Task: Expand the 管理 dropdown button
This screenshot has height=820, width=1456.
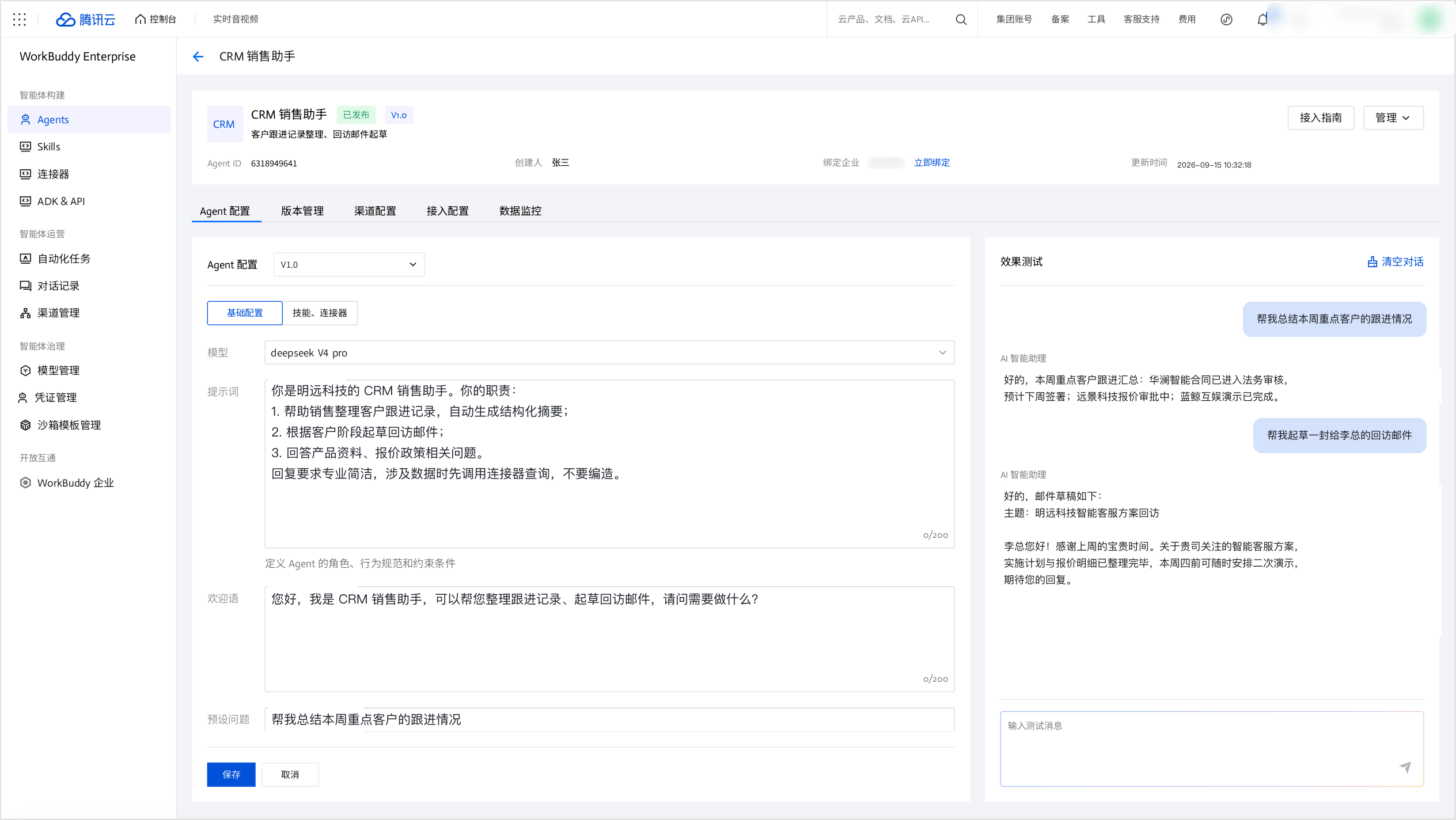Action: (x=1393, y=117)
